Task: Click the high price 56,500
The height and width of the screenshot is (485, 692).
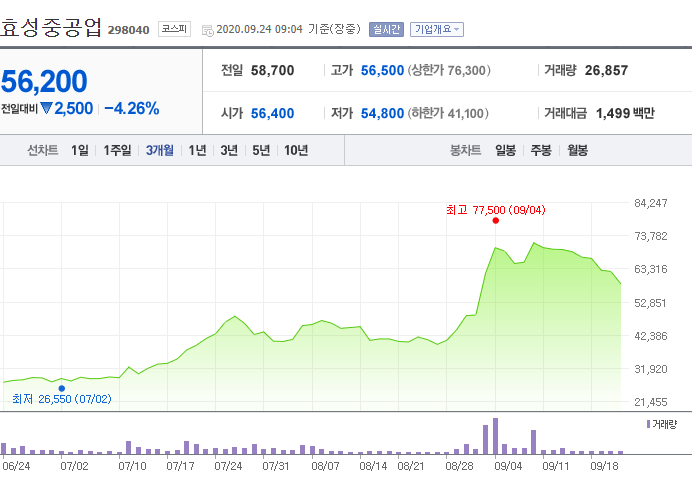Action: pyautogui.click(x=382, y=71)
